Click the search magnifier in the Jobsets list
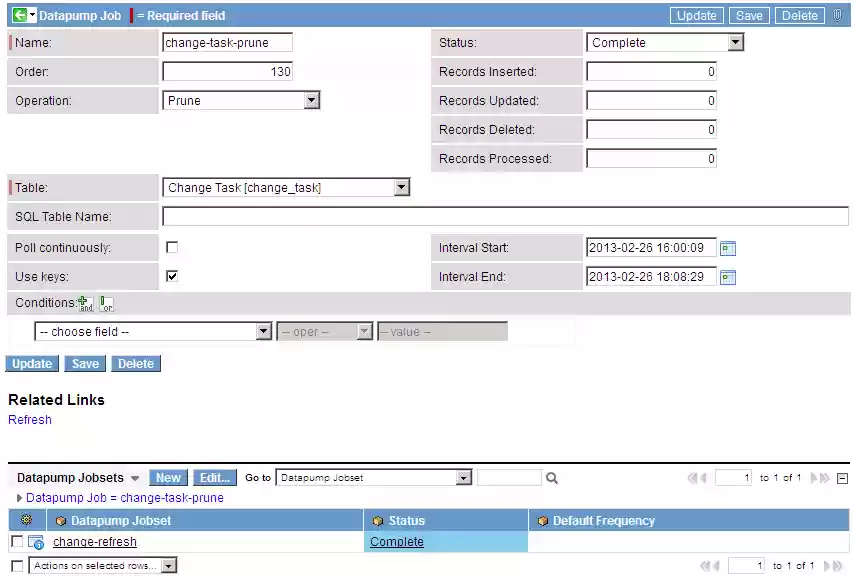Viewport: 854px width, 578px height. tap(551, 477)
